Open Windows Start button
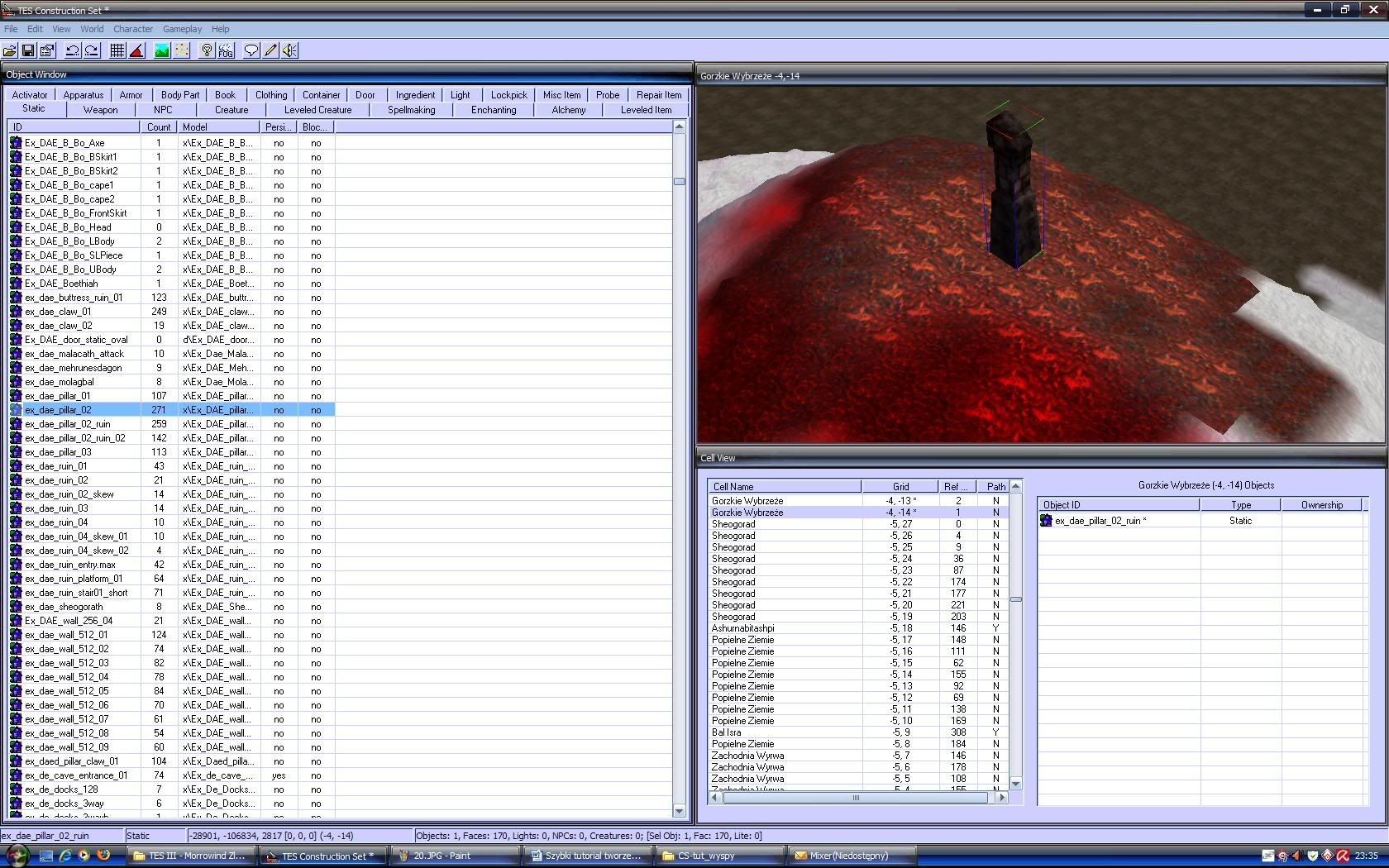 click(17, 856)
